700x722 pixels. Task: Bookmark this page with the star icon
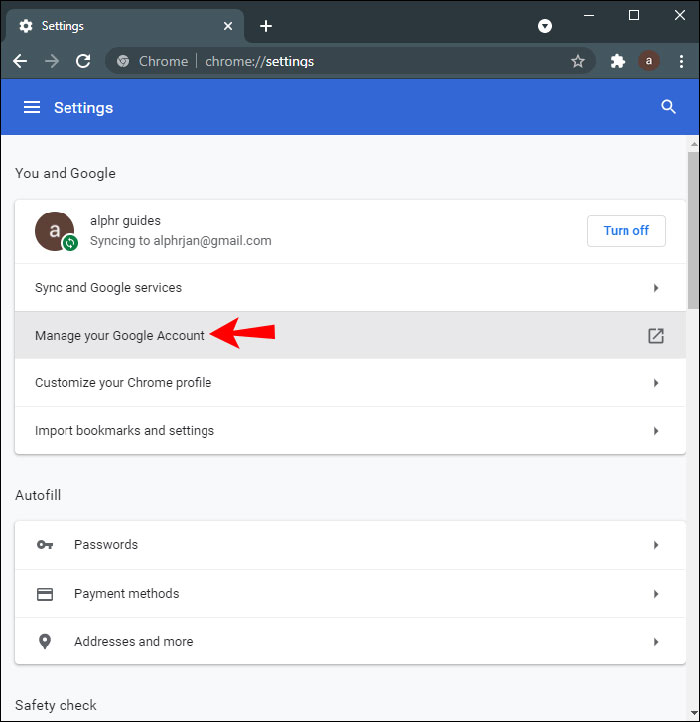[x=577, y=61]
